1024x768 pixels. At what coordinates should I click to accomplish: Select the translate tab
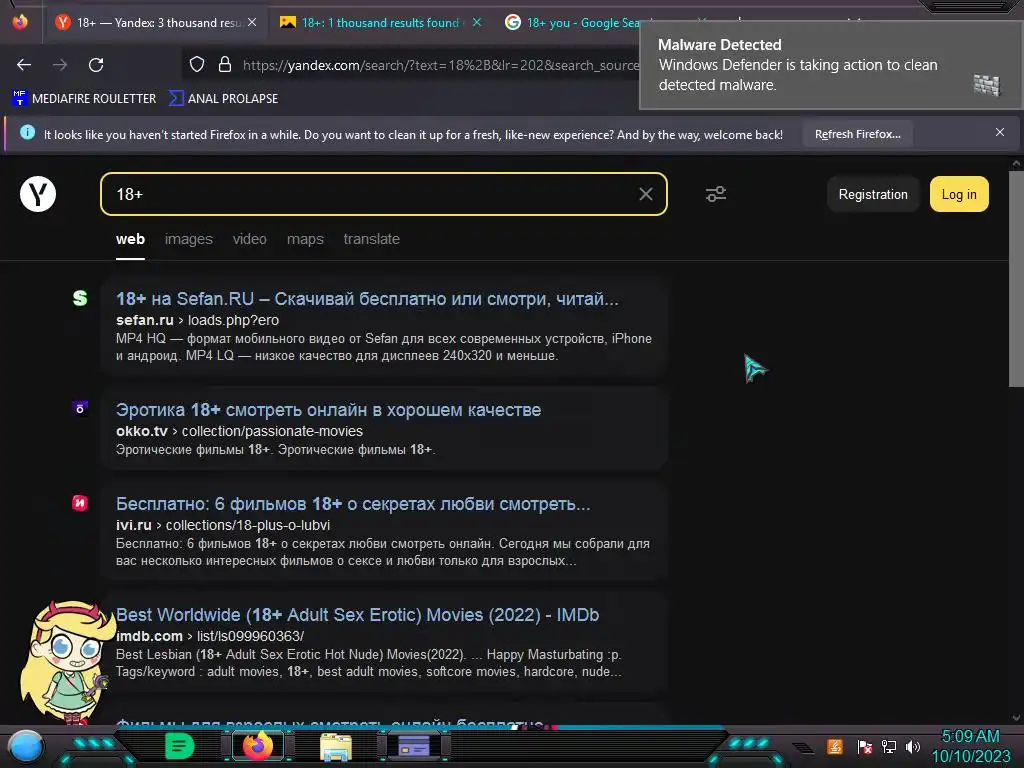372,240
